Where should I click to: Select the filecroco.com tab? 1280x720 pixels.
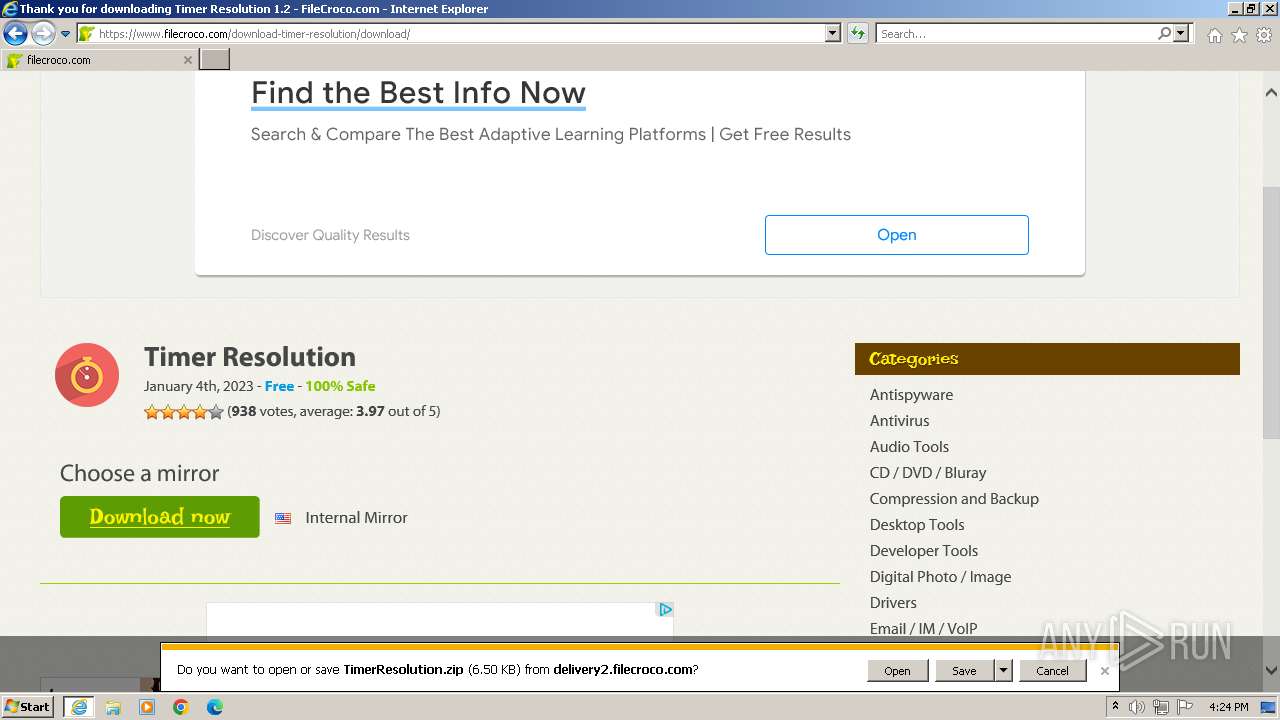98,60
